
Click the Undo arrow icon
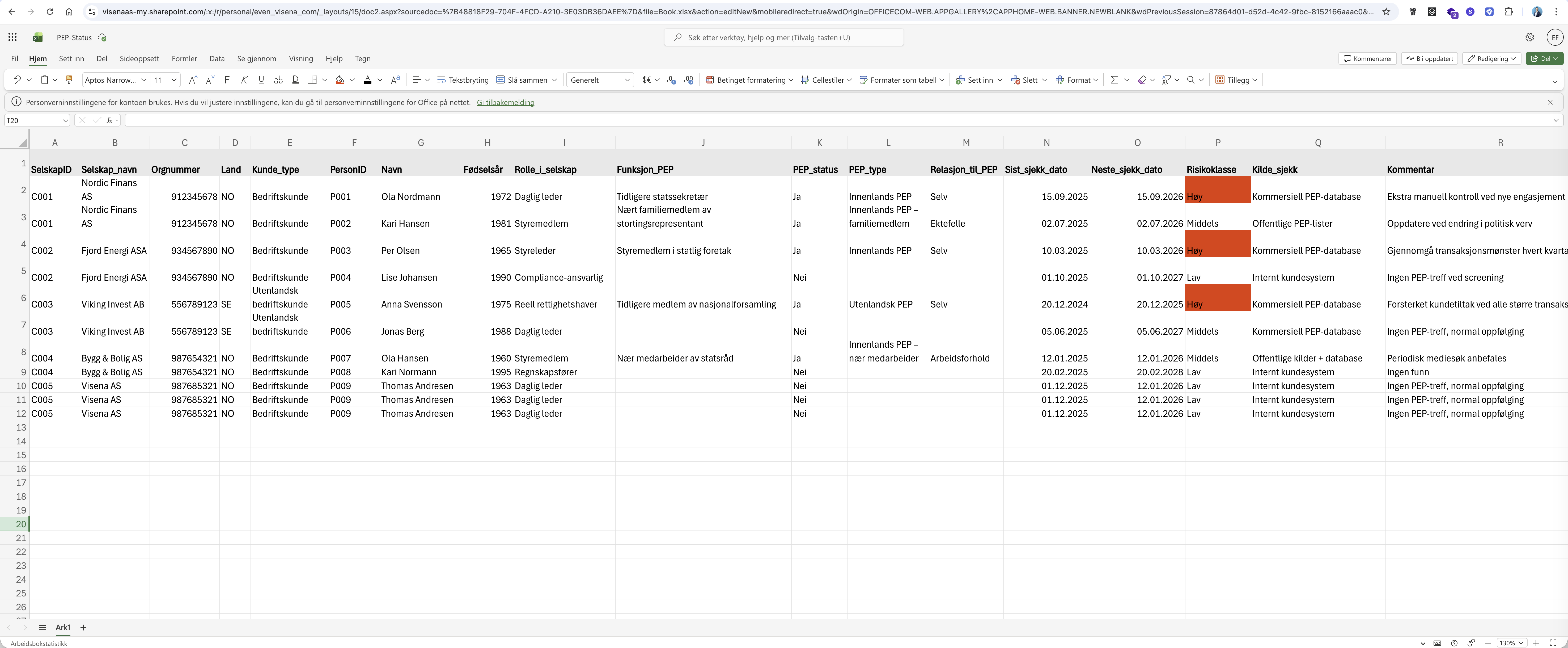tap(16, 80)
